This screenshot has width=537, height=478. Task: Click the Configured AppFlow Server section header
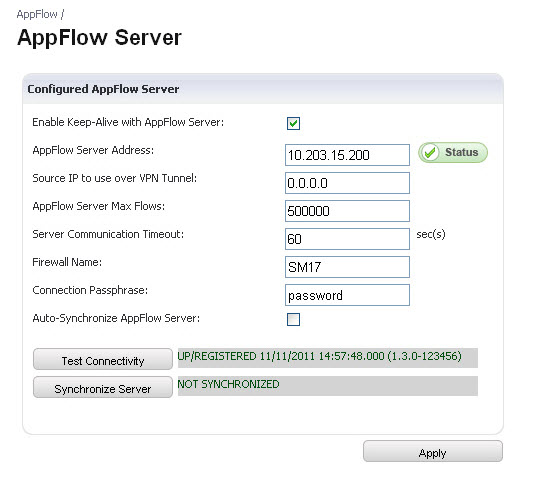tap(103, 89)
